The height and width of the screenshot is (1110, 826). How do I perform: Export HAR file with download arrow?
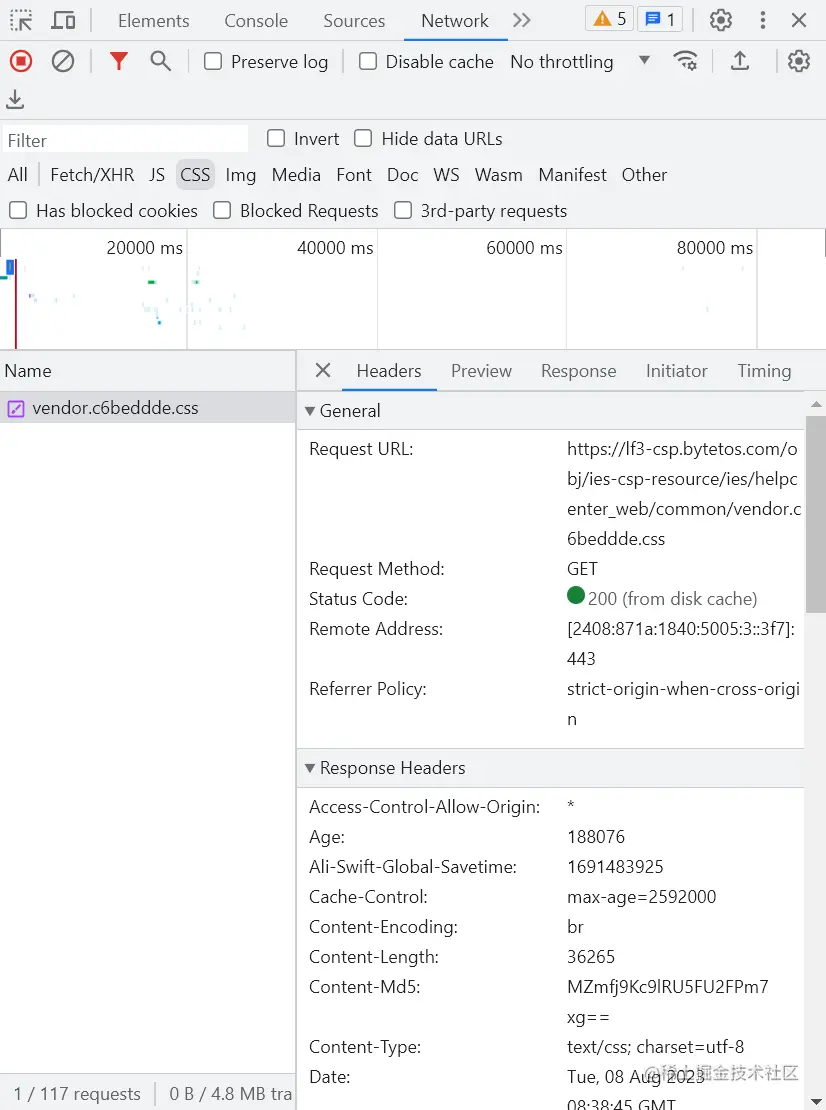pos(15,100)
